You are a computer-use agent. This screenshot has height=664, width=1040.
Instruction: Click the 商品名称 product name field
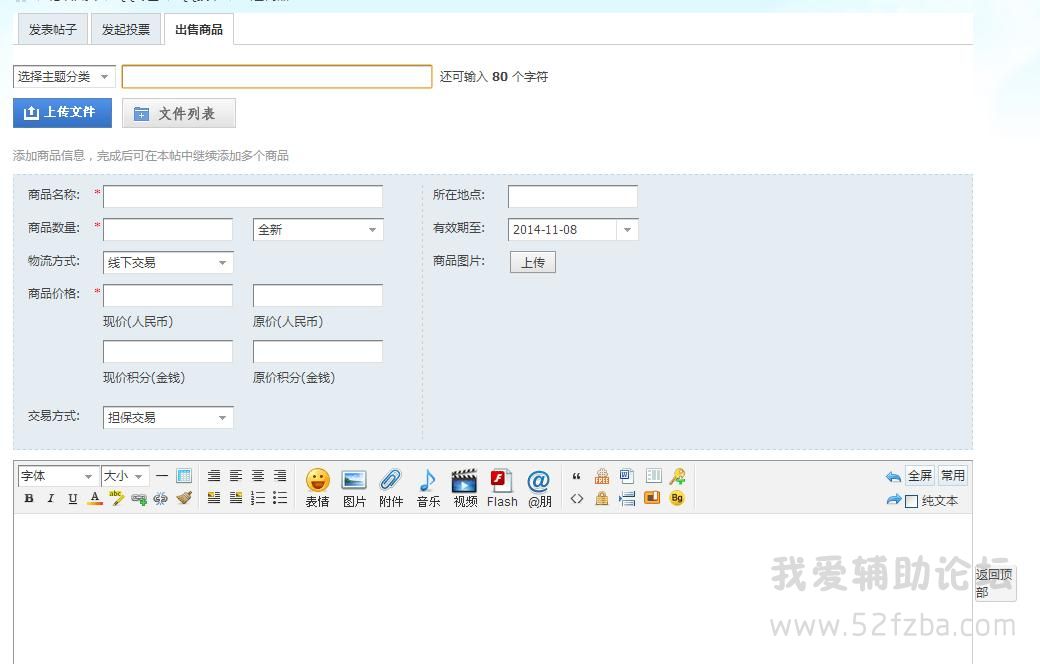(243, 196)
